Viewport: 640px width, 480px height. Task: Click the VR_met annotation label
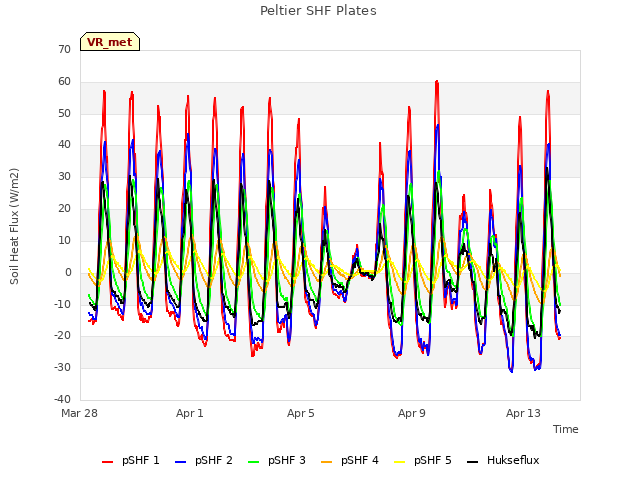110,42
